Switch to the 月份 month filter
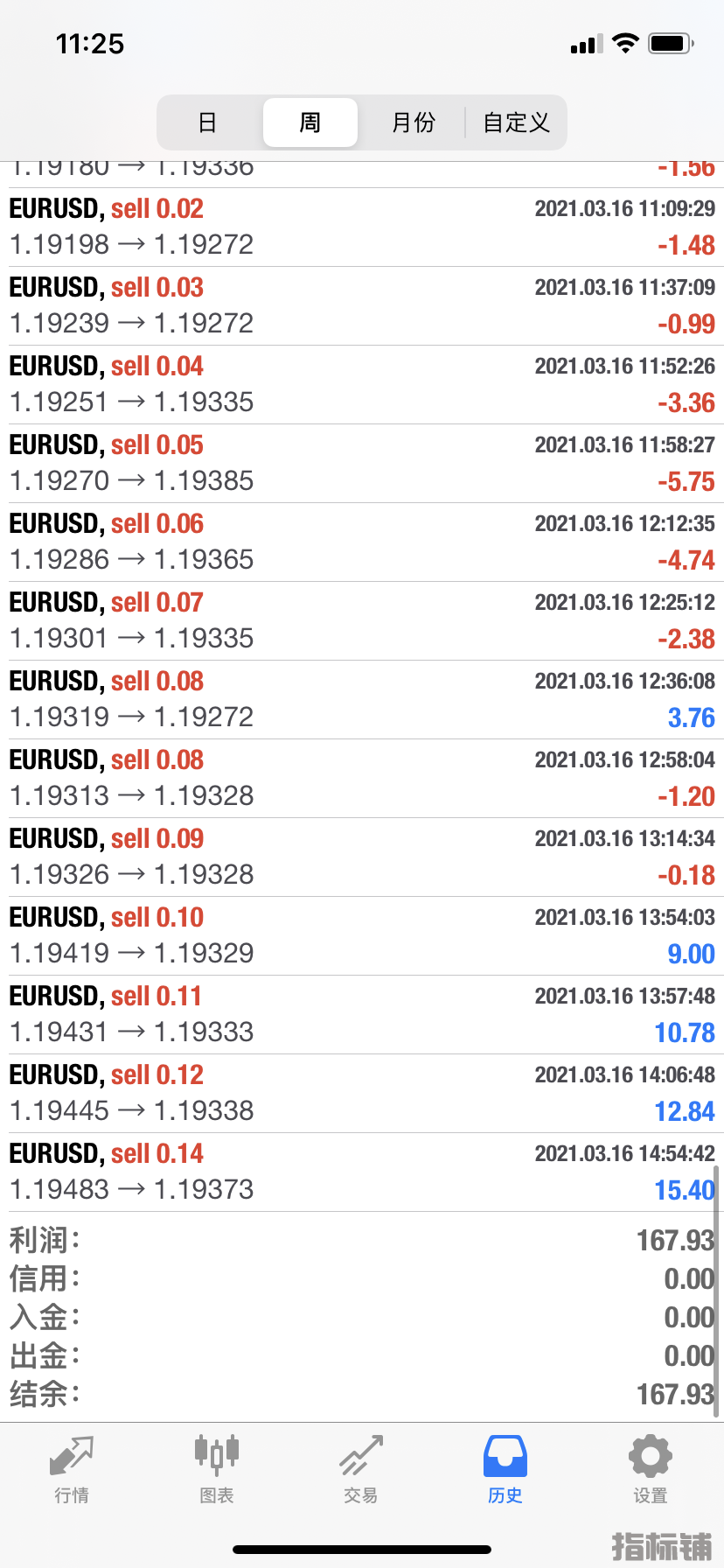The image size is (724, 1568). click(413, 122)
